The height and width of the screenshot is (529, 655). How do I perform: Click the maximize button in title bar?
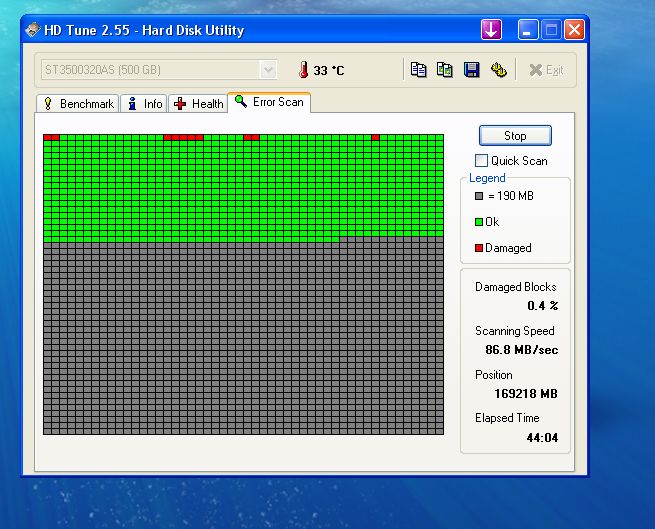[x=551, y=30]
